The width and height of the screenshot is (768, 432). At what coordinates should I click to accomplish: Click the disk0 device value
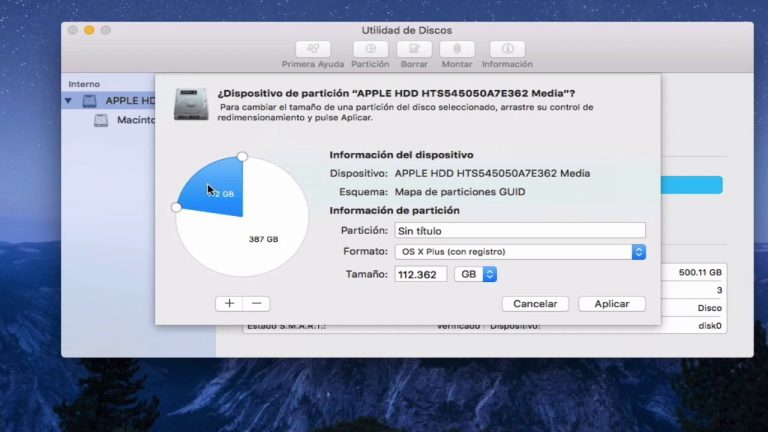pos(710,326)
